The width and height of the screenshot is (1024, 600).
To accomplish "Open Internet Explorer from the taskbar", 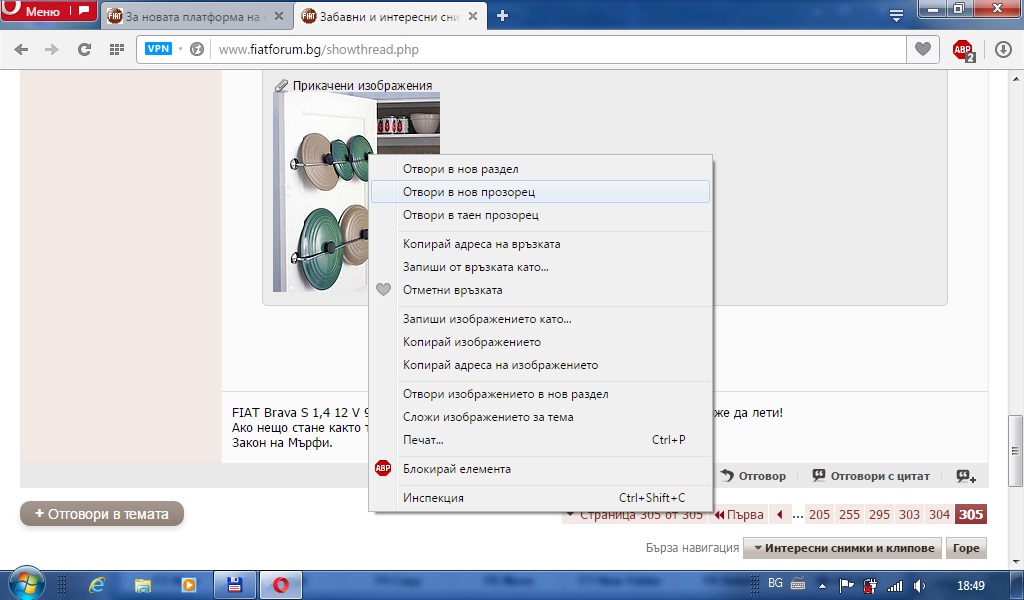I will click(97, 584).
